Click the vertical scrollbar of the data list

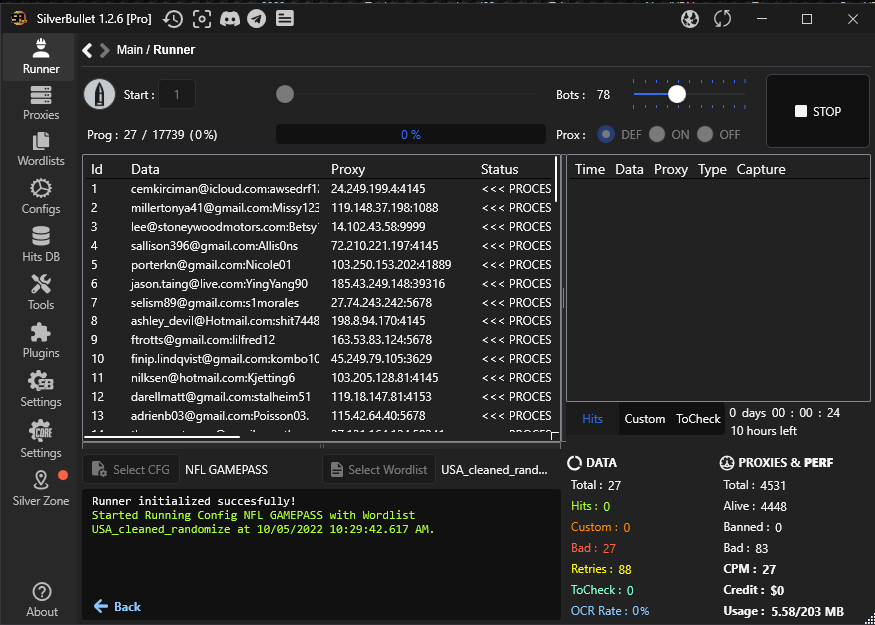pos(556,179)
